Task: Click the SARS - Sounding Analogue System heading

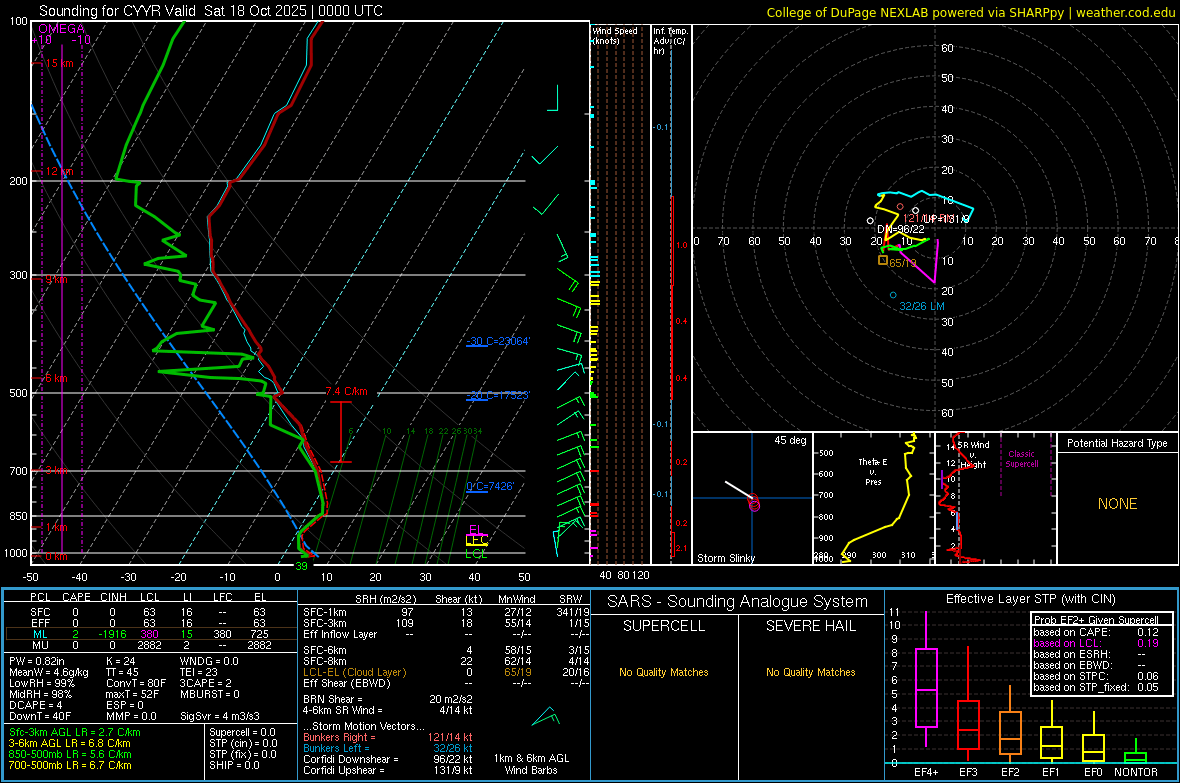Action: pyautogui.click(x=738, y=602)
